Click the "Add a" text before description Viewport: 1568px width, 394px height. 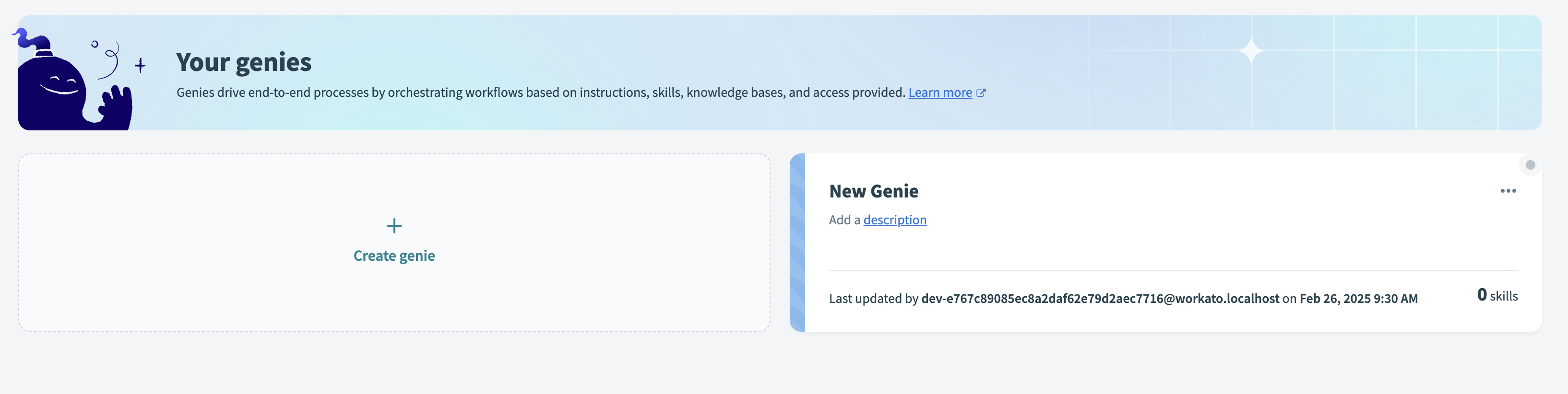844,220
